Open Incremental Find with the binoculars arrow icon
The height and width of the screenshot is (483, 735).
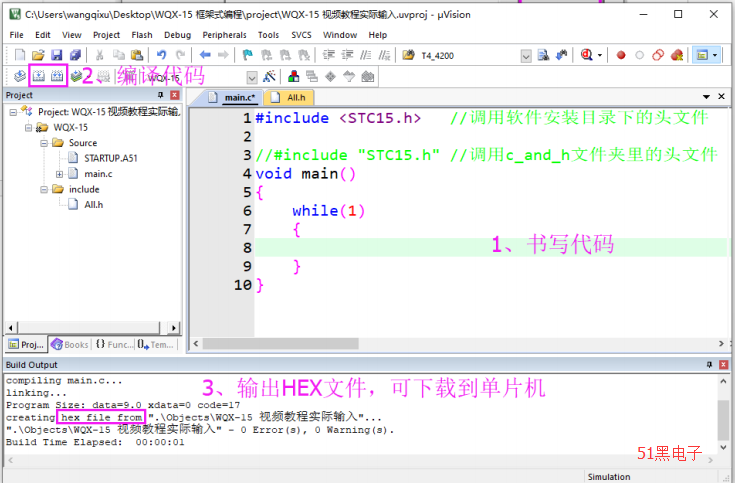tap(562, 55)
